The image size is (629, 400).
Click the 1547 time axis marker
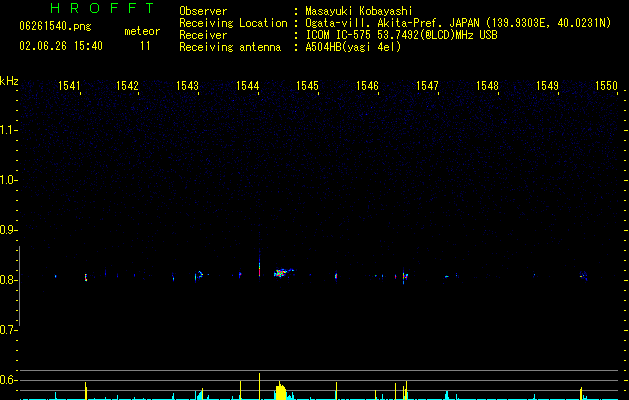coord(427,86)
